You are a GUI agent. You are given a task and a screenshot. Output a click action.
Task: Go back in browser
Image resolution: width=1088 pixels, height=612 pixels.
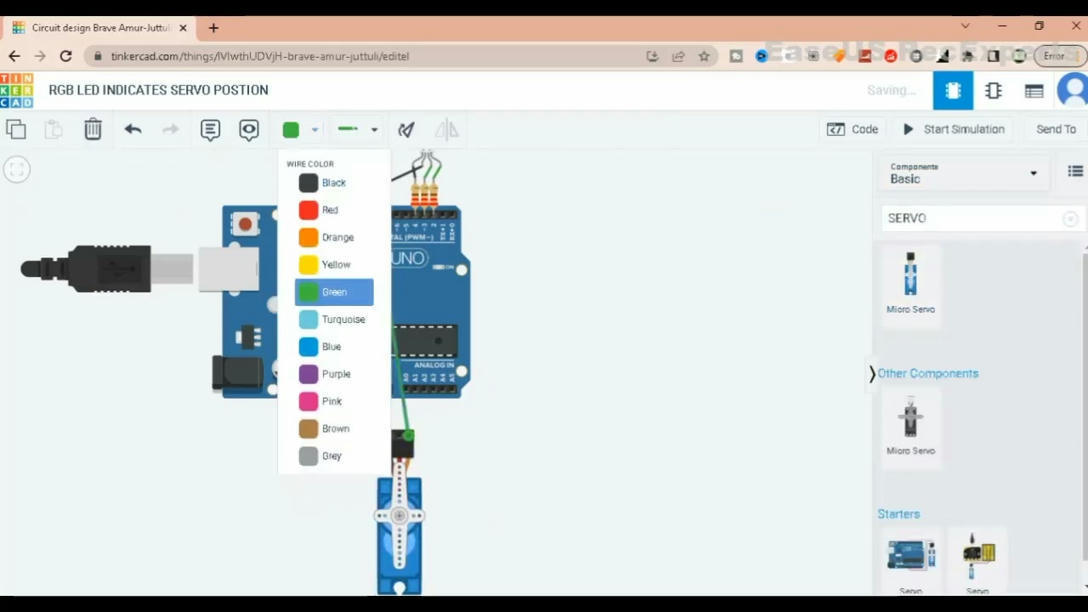click(x=14, y=56)
